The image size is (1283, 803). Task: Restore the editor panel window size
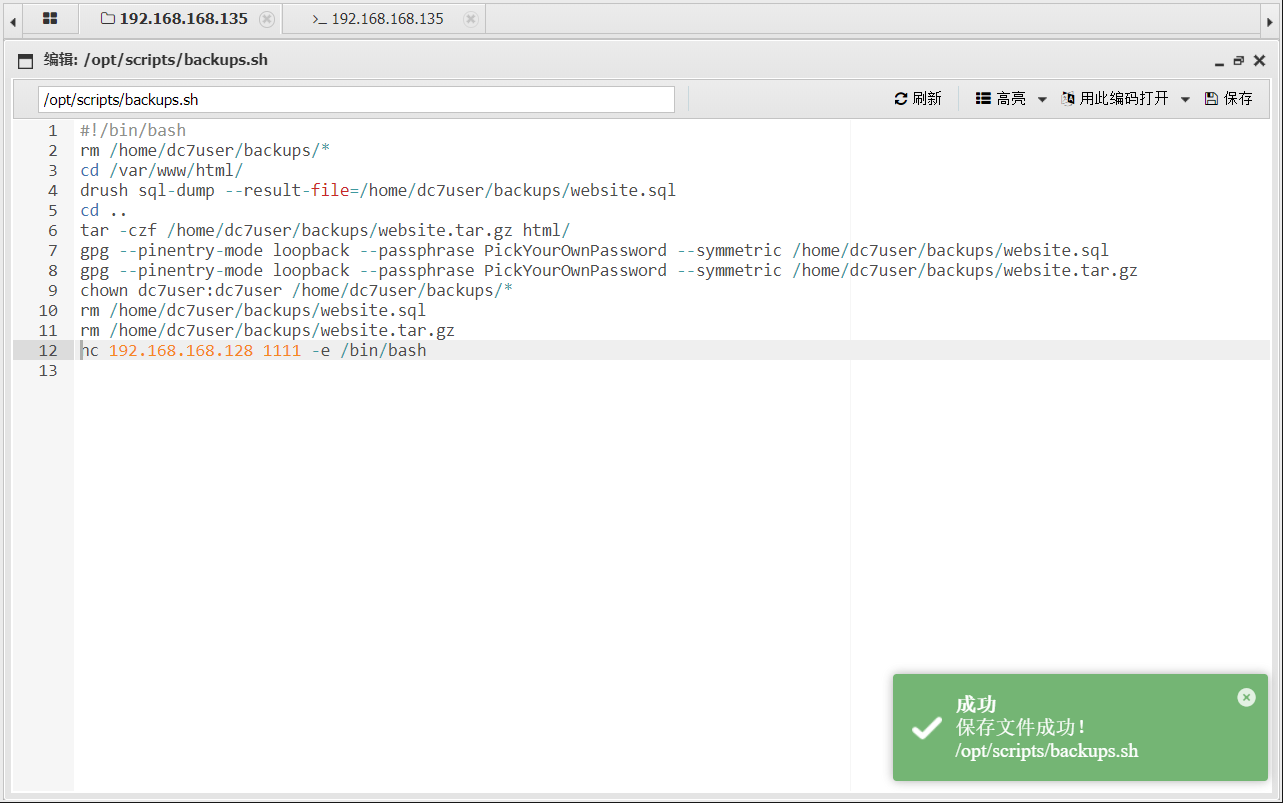pyautogui.click(x=1239, y=61)
